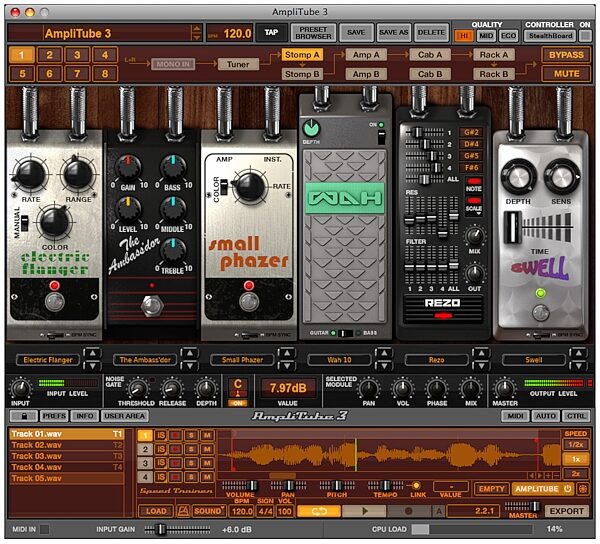Viewport: 600px width, 544px height.
Task: Set quality to ECO
Action: pos(509,36)
